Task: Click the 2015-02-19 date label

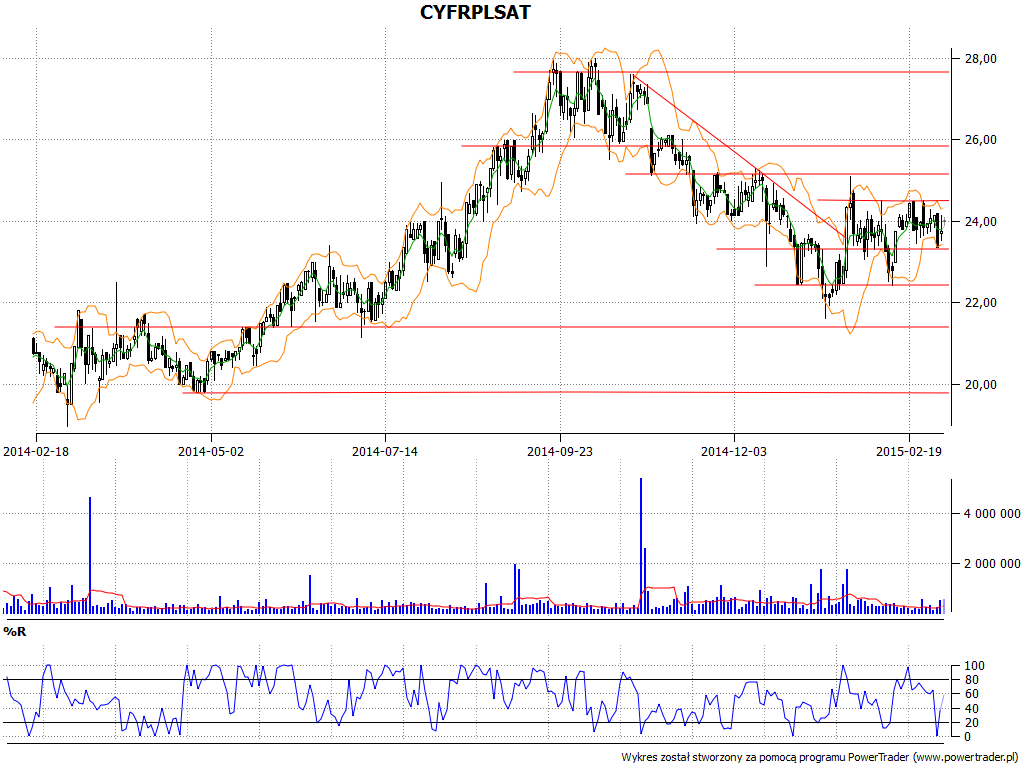Action: pyautogui.click(x=908, y=451)
